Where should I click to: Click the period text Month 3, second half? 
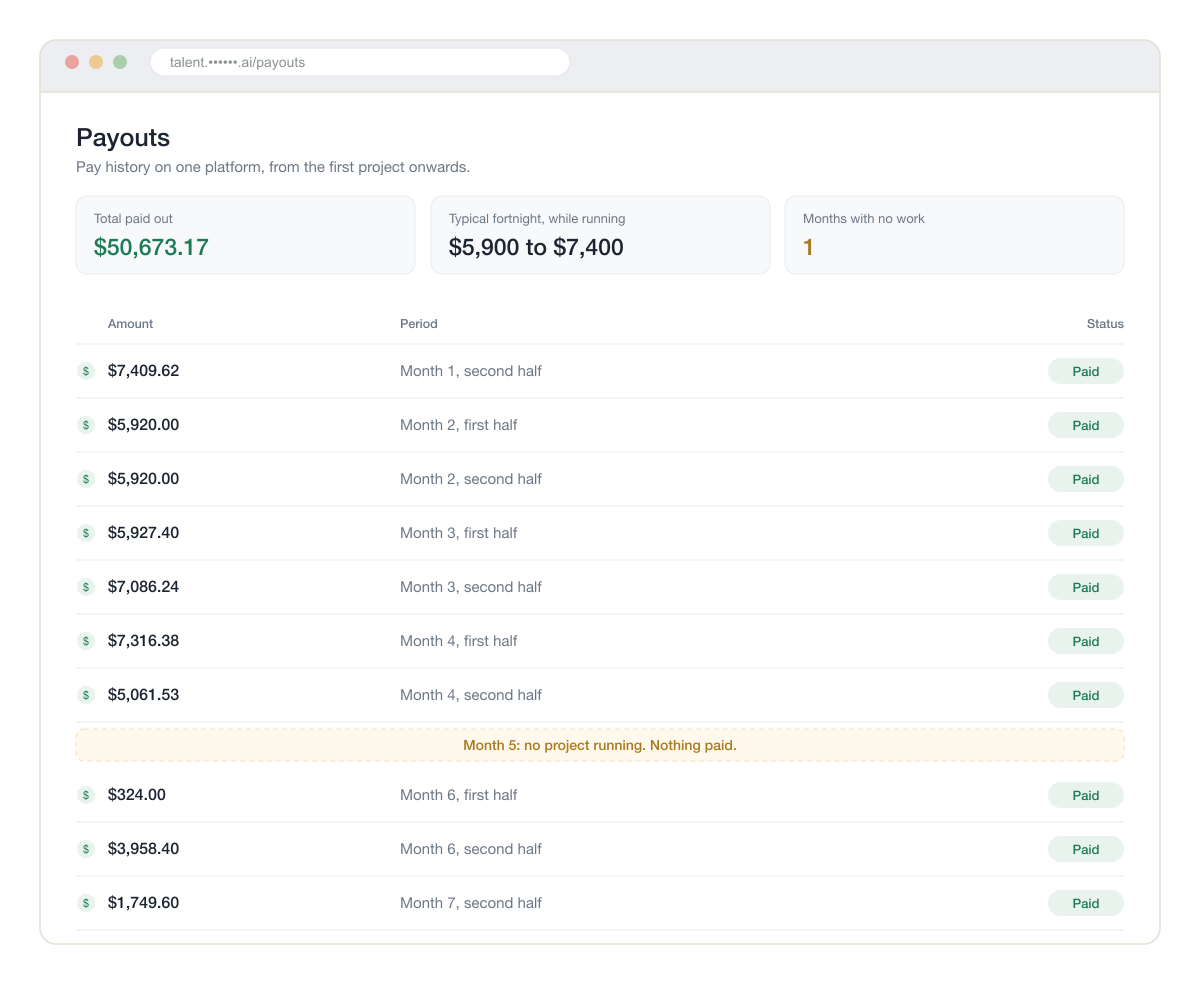tap(471, 587)
